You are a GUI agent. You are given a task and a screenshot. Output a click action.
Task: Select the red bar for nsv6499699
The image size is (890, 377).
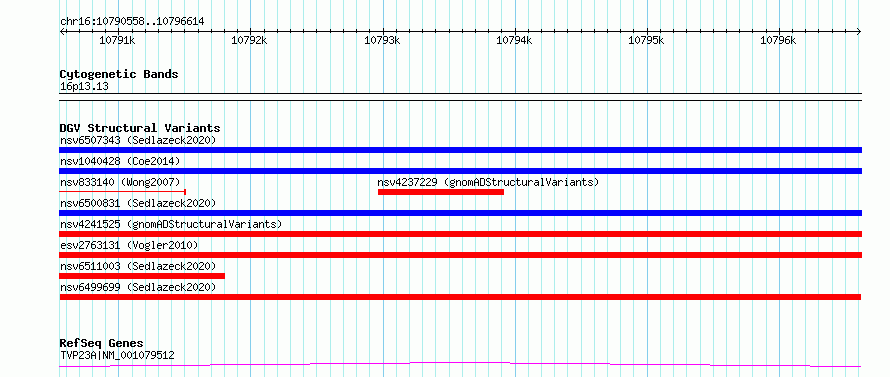tap(460, 297)
